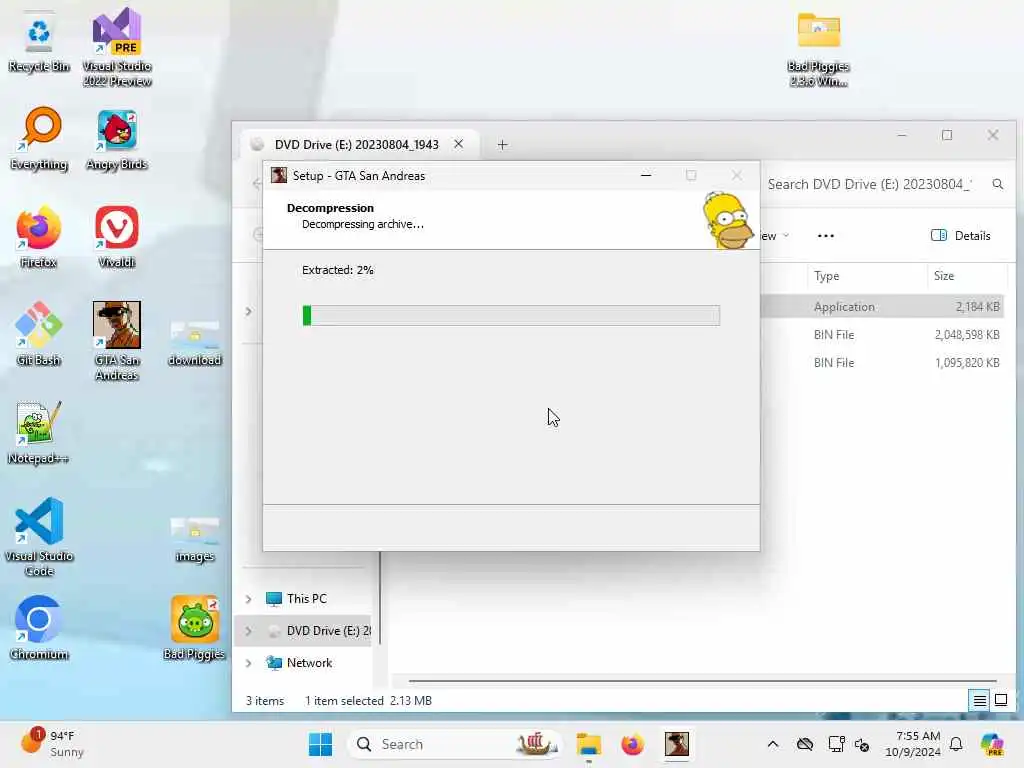This screenshot has height=768, width=1024.
Task: Click the muted volume tray icon
Action: [862, 744]
